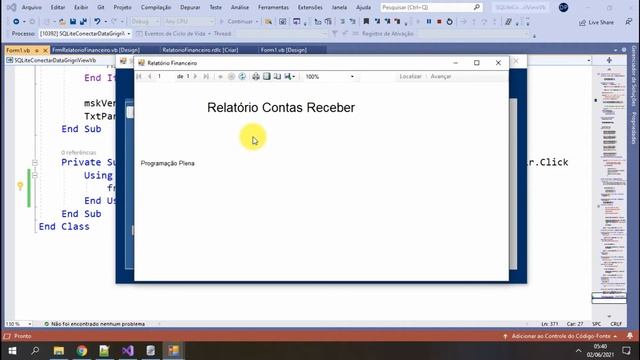Viewport: 640px width, 360px height.
Task: Open the Any CPU platform dropdown
Action: [x=189, y=22]
